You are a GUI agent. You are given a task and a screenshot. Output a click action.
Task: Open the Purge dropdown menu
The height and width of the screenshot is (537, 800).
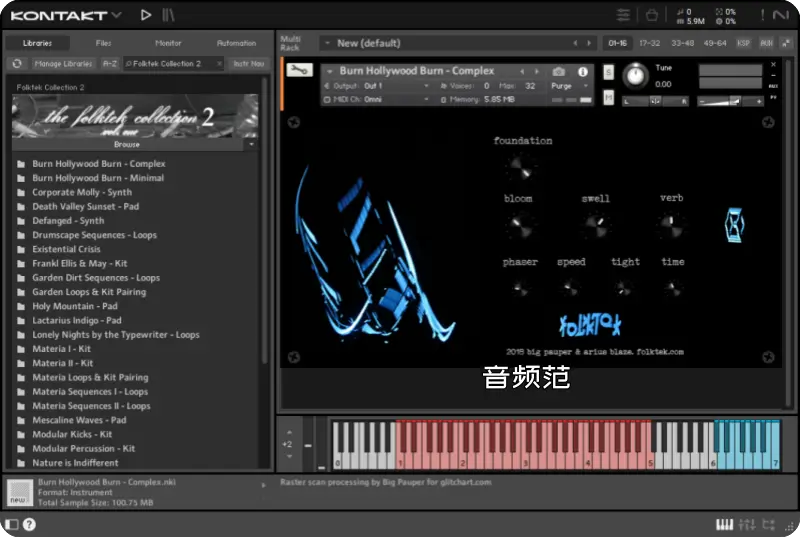(567, 86)
